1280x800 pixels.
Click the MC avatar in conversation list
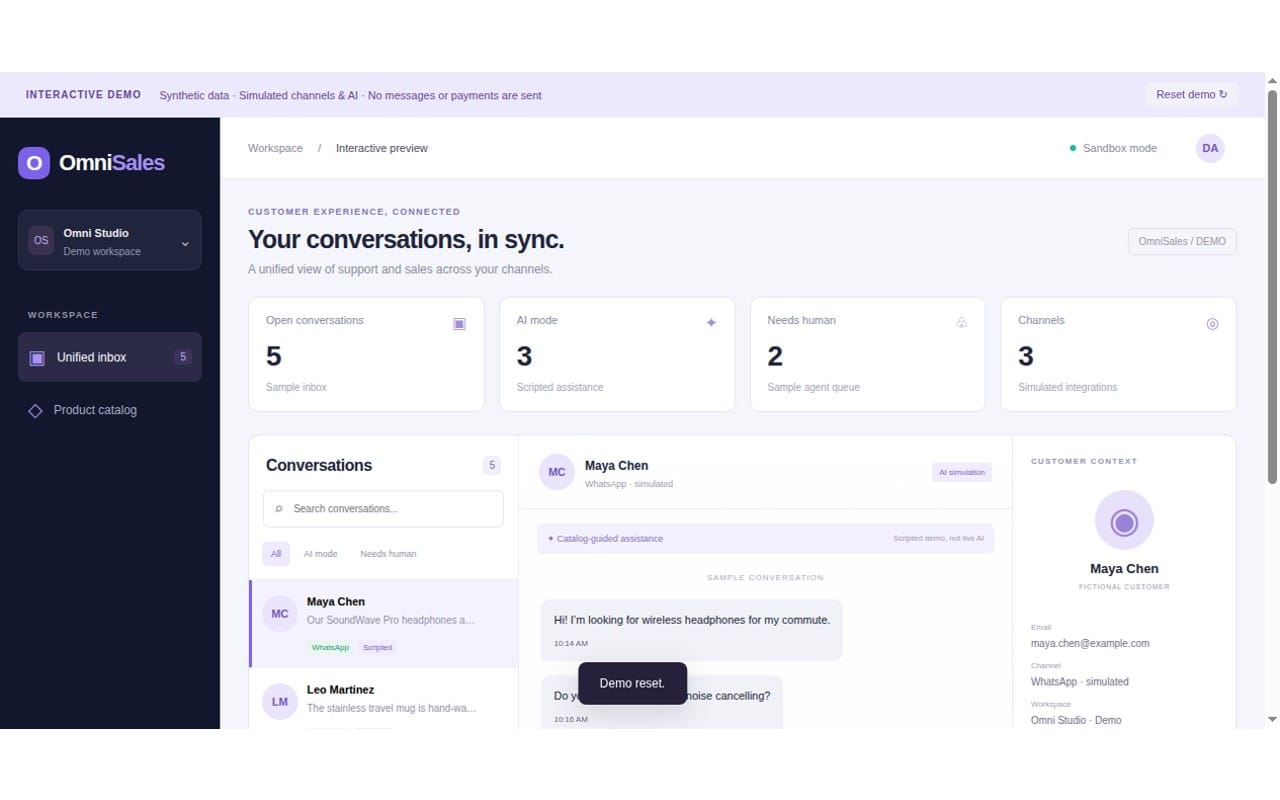coord(280,614)
